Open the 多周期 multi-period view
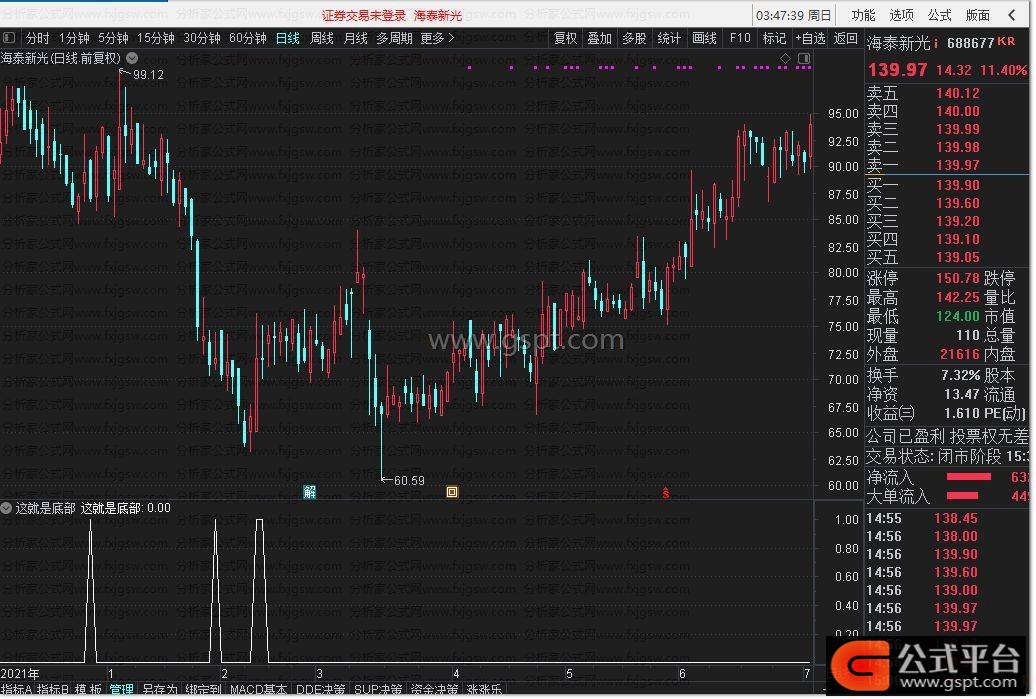The width and height of the screenshot is (1036, 699). (394, 38)
